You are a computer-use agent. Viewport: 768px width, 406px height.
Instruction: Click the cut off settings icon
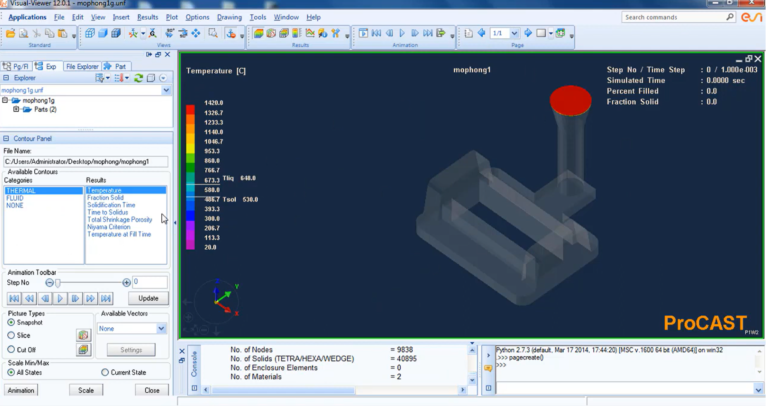[83, 350]
